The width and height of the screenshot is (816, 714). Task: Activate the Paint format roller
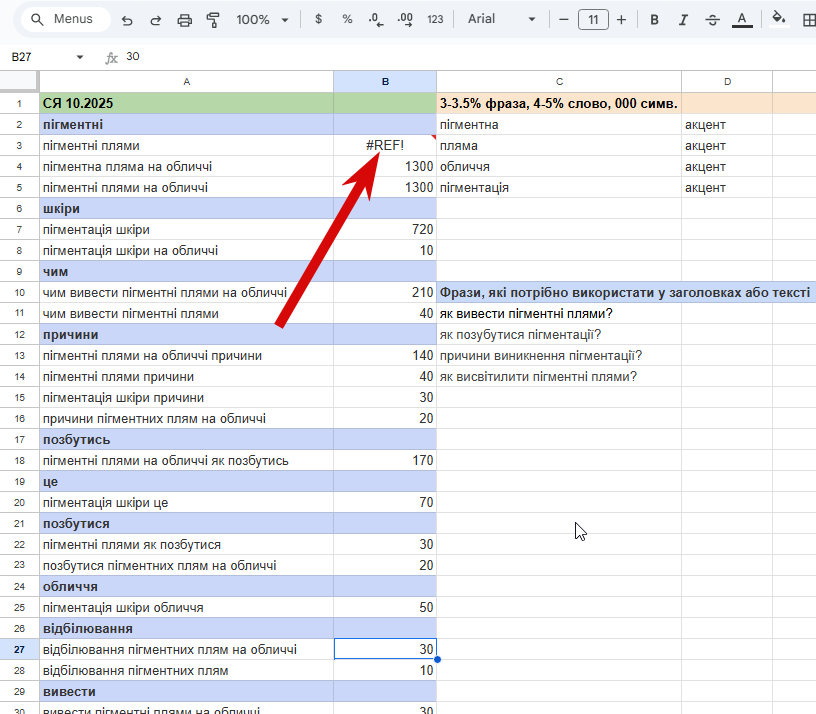pyautogui.click(x=212, y=20)
